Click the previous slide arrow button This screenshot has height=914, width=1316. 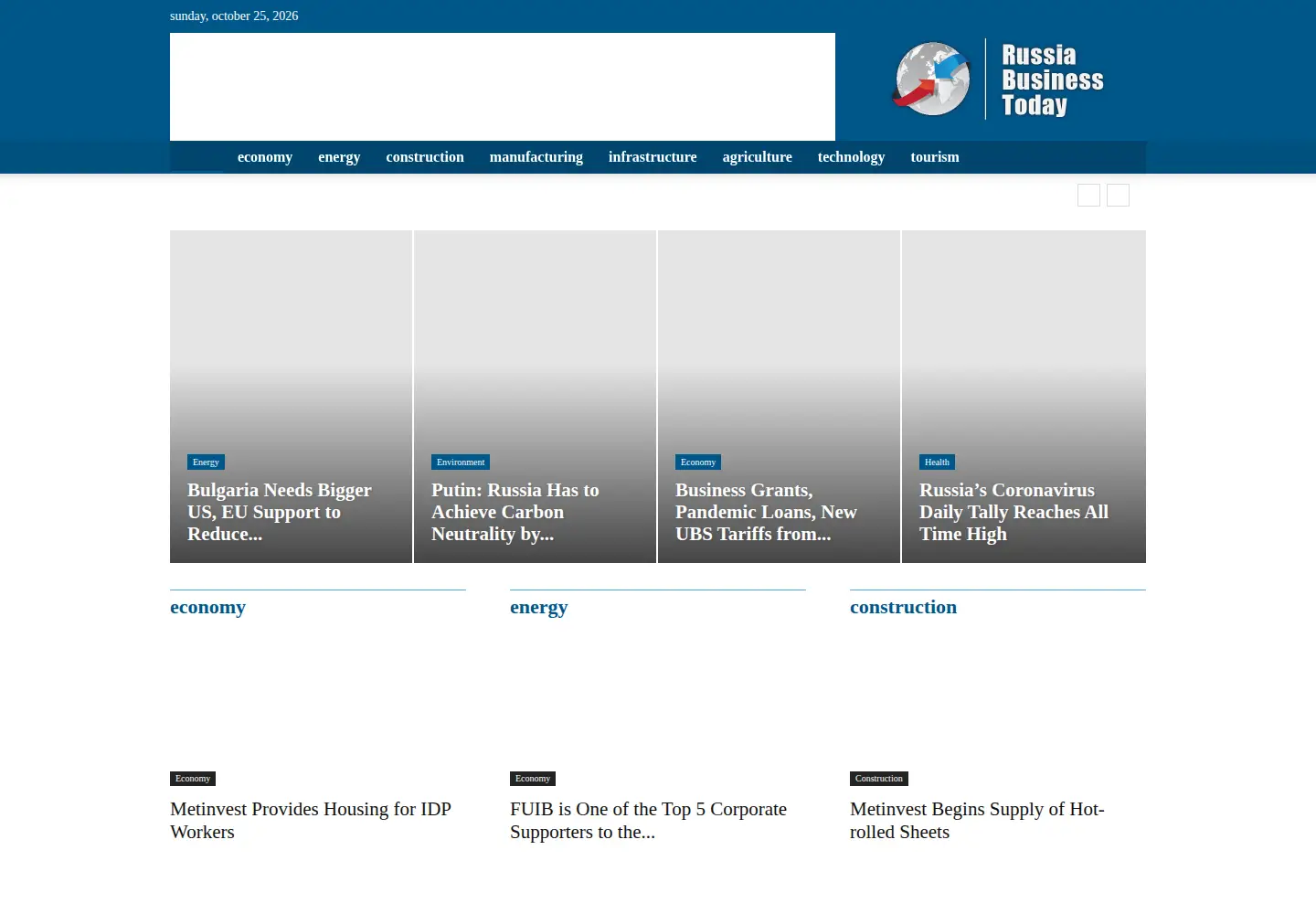pyautogui.click(x=1088, y=195)
